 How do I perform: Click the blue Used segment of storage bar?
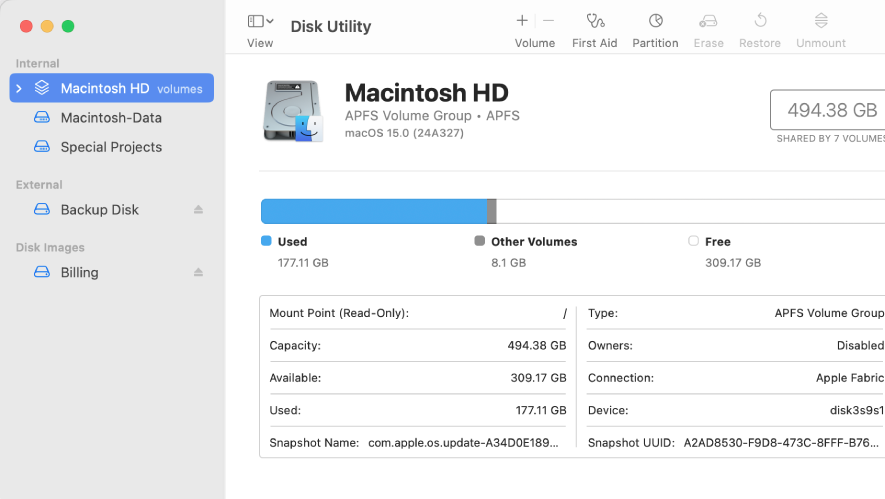374,211
